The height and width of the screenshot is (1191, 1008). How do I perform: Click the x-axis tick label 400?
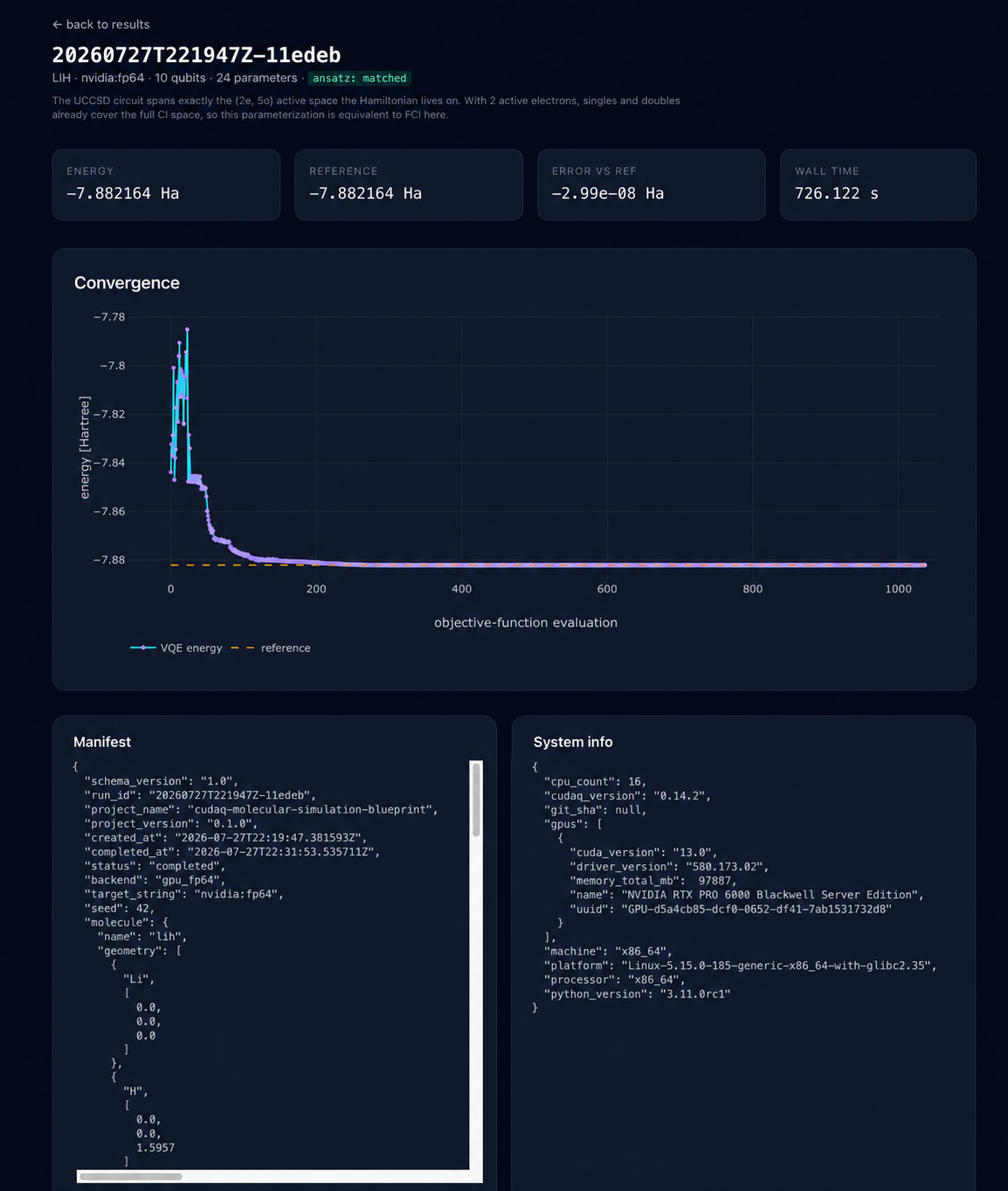(462, 589)
